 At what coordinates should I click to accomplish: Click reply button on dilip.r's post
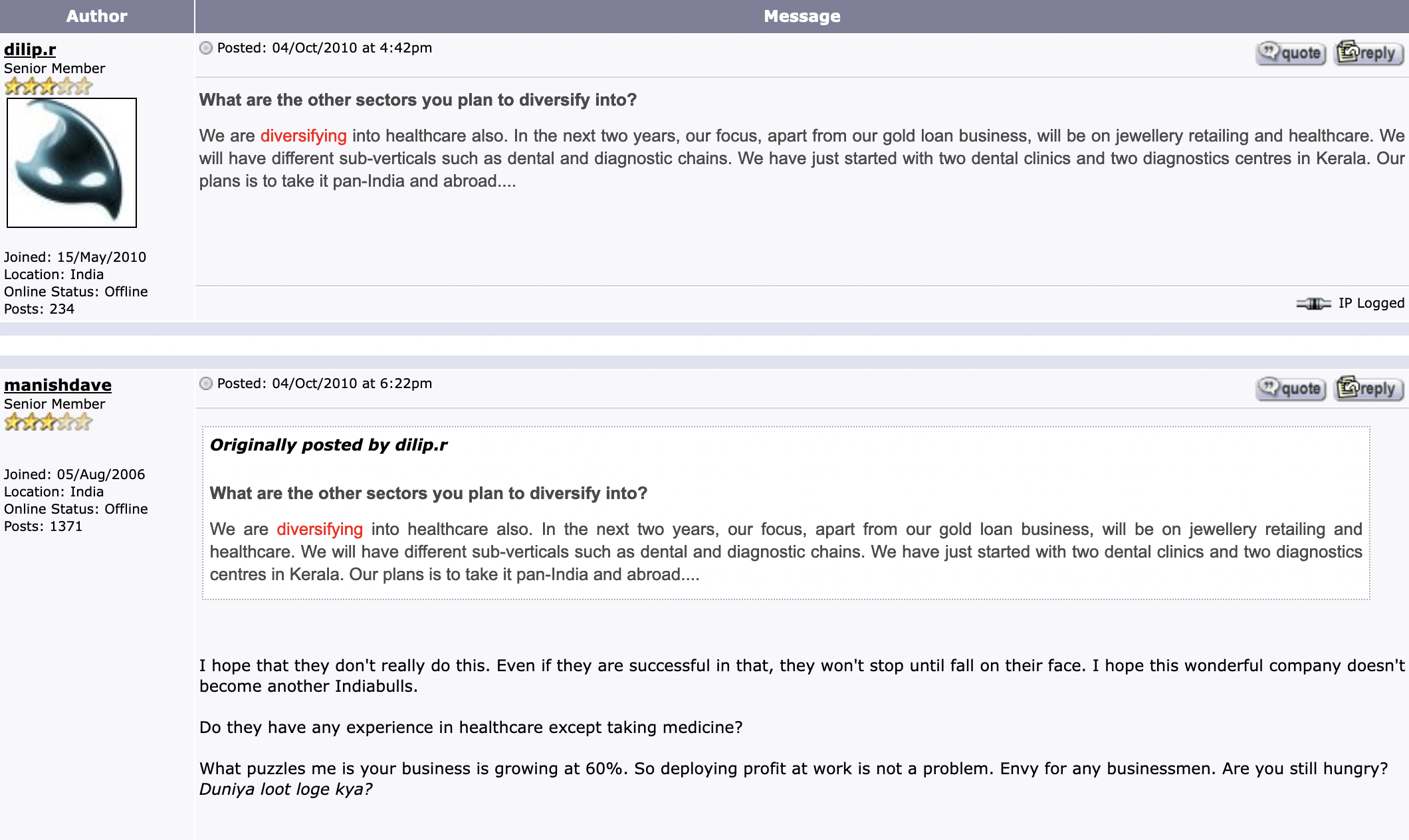click(1369, 52)
